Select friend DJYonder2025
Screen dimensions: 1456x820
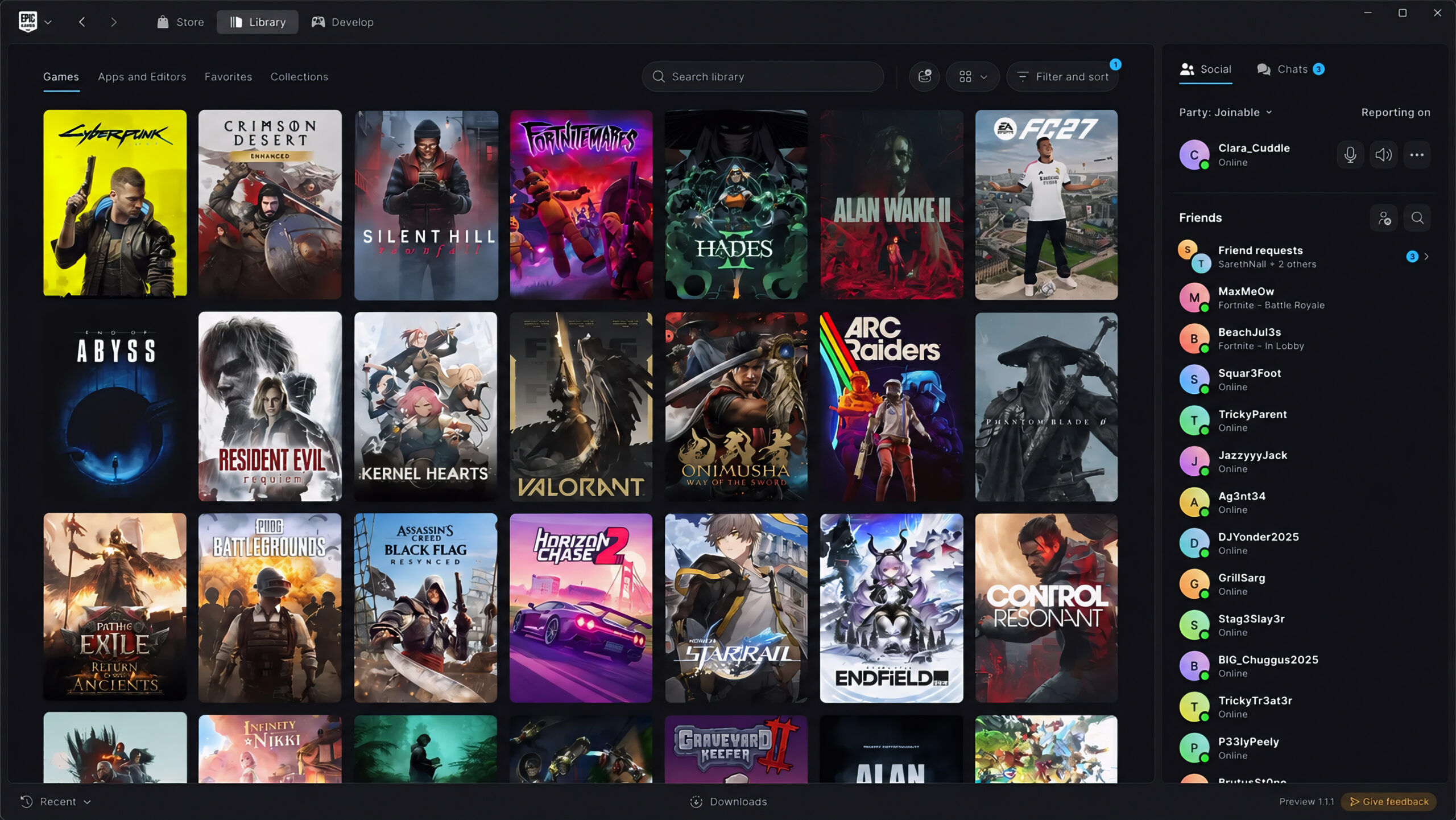coord(1304,543)
